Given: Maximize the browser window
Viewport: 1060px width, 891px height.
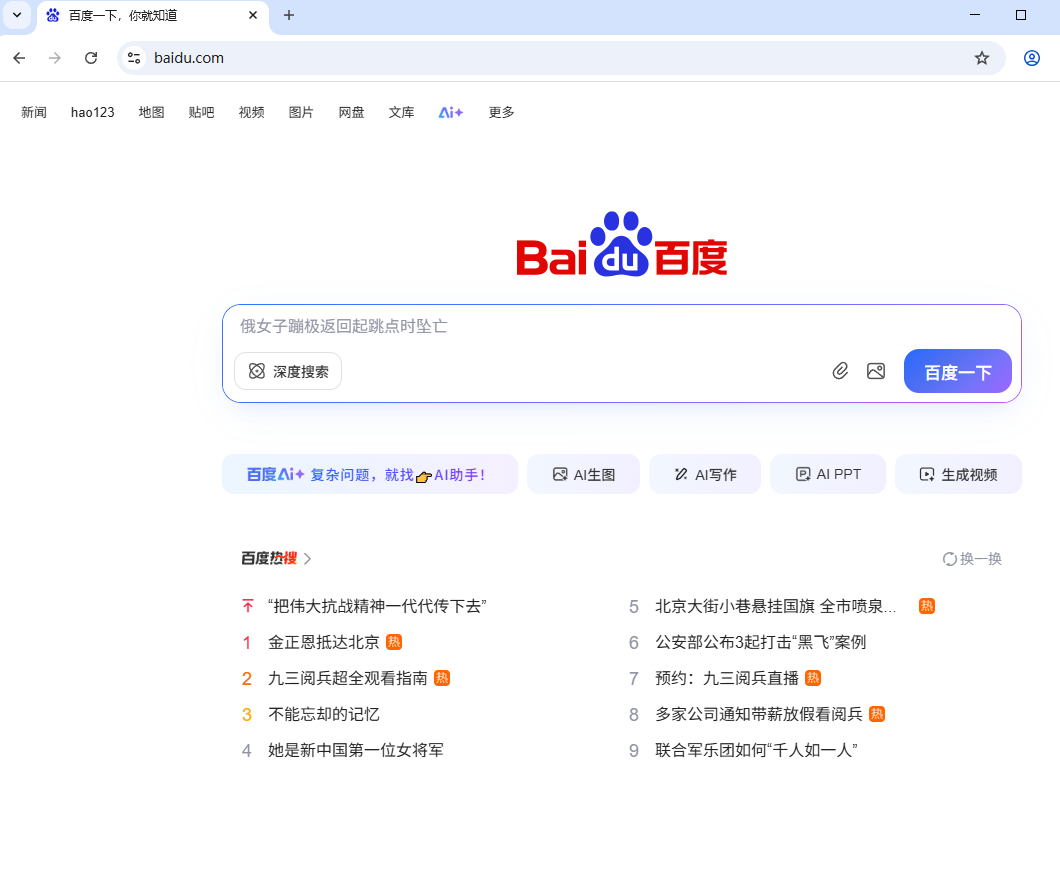Looking at the screenshot, I should [x=1021, y=15].
